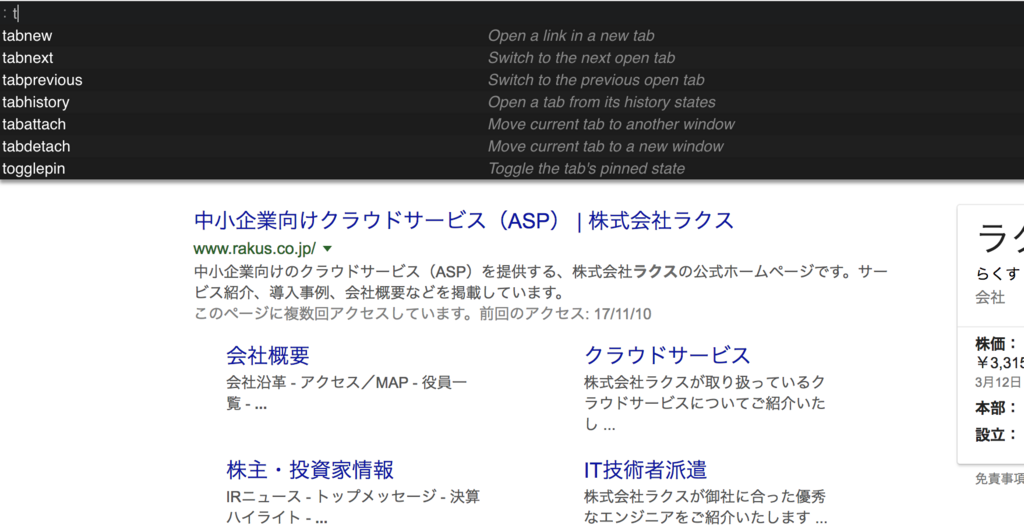This screenshot has height=529, width=1024.
Task: Click the 中小企業向けのクラウドサービス result description
Action: (x=541, y=281)
